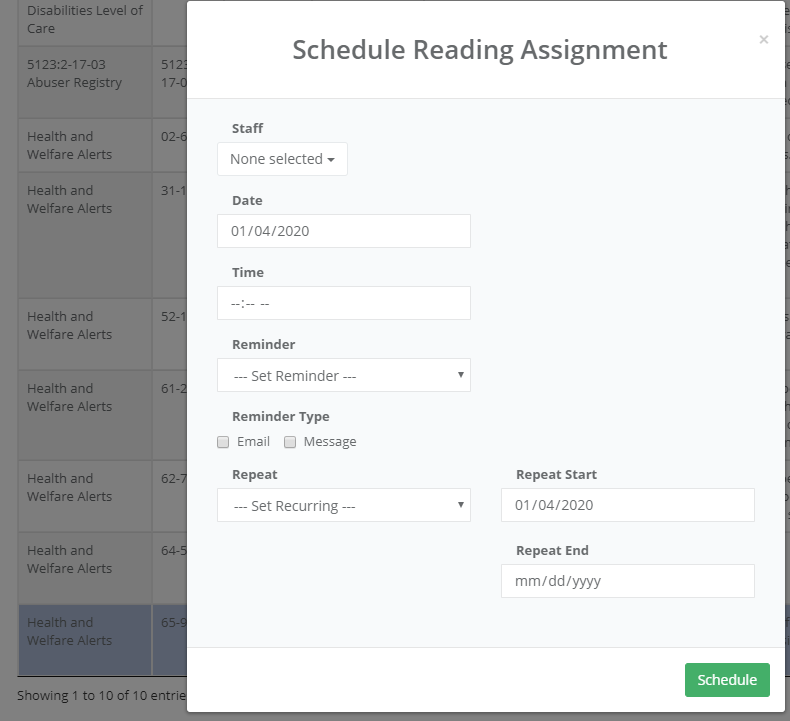Screen dimensions: 790x721
Task: Click the Repeat End date field
Action: coord(627,581)
